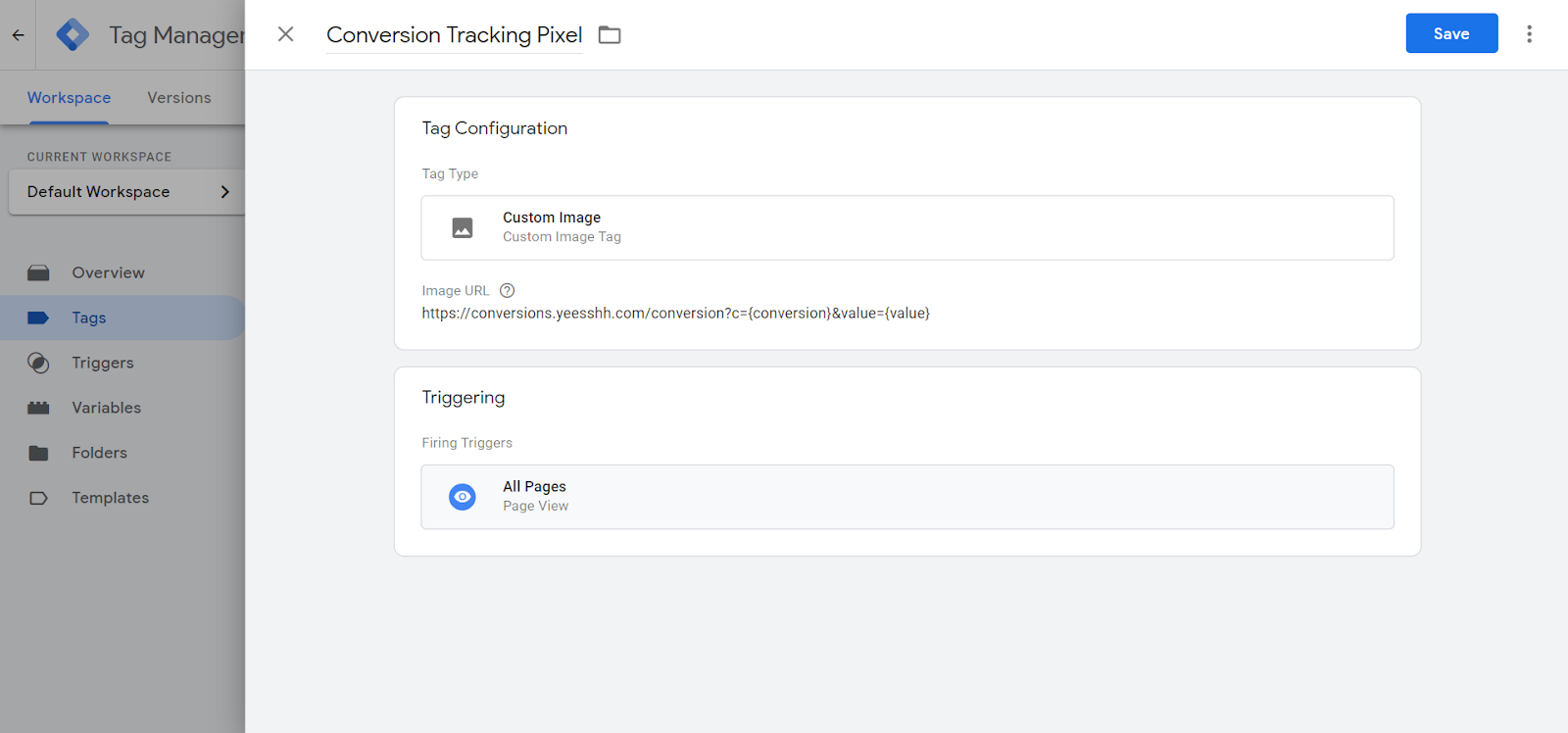
Task: Save the tag with Save button
Action: pyautogui.click(x=1451, y=33)
